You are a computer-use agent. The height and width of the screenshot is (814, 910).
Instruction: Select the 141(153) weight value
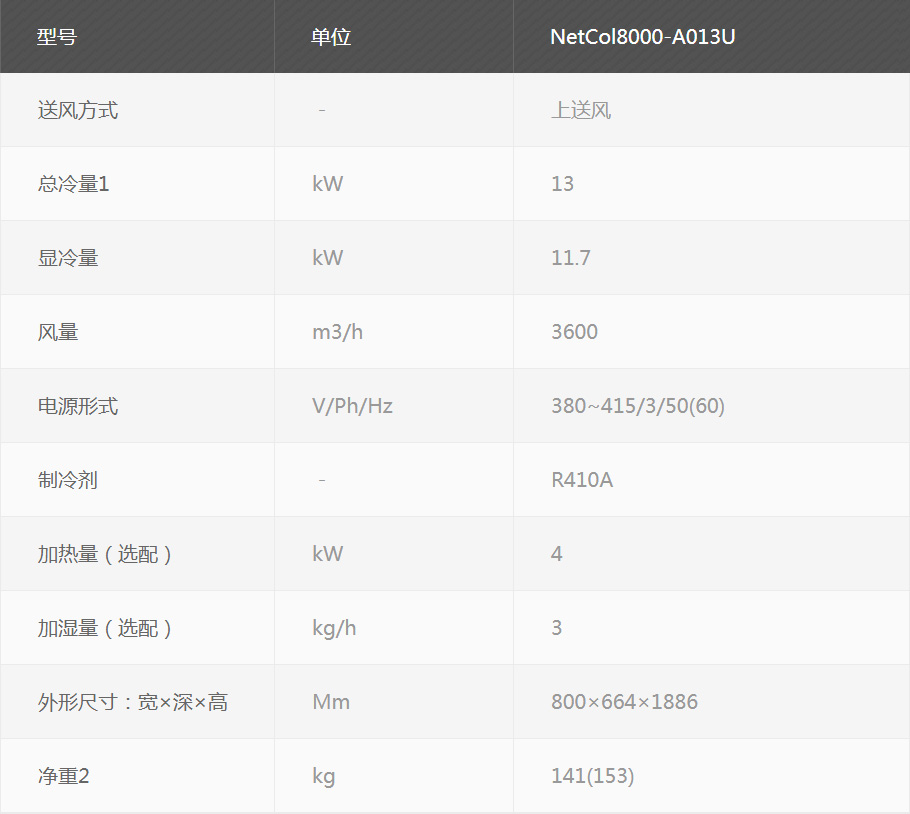[x=593, y=776]
